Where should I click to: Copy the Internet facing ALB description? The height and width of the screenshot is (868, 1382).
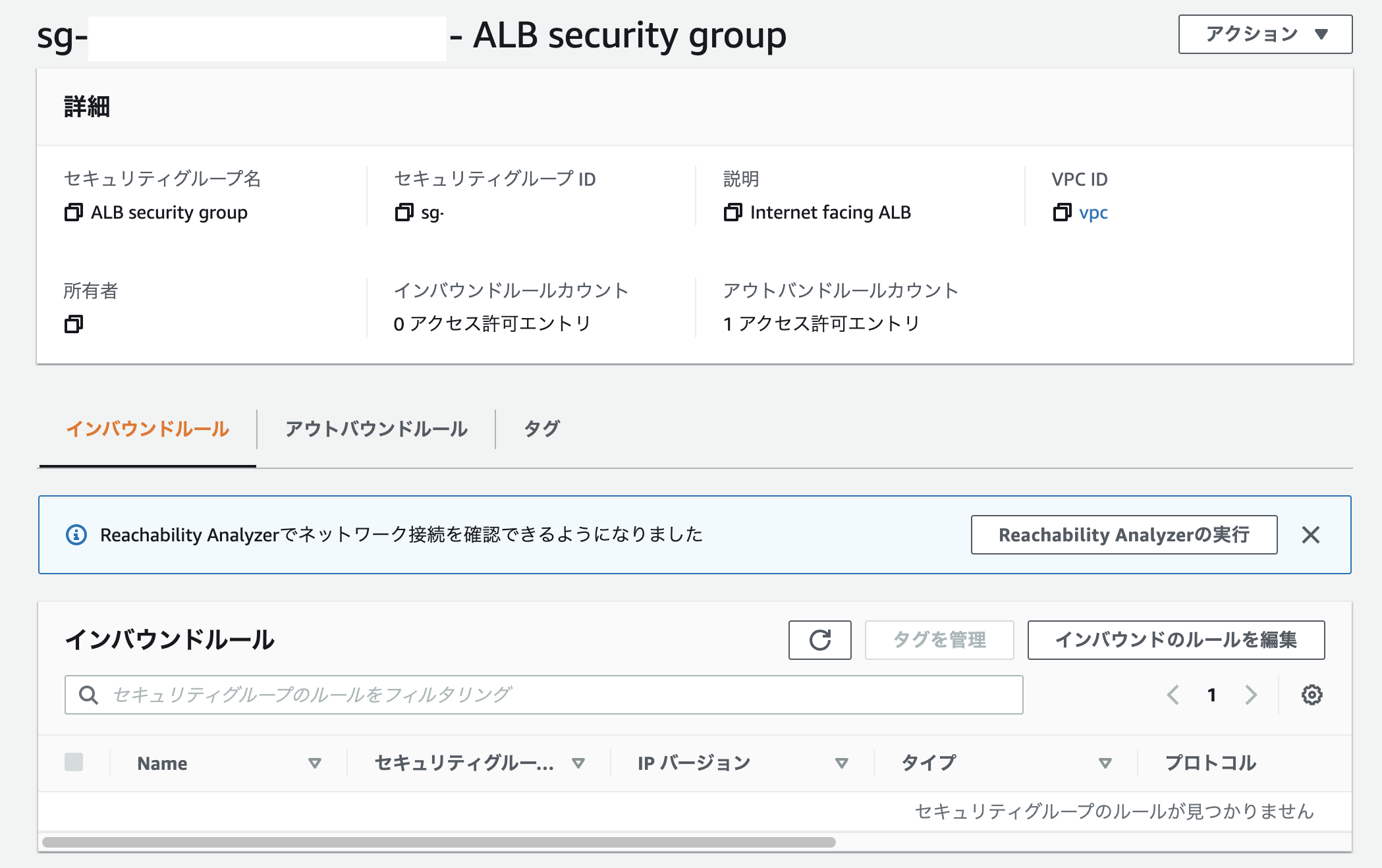pos(733,212)
